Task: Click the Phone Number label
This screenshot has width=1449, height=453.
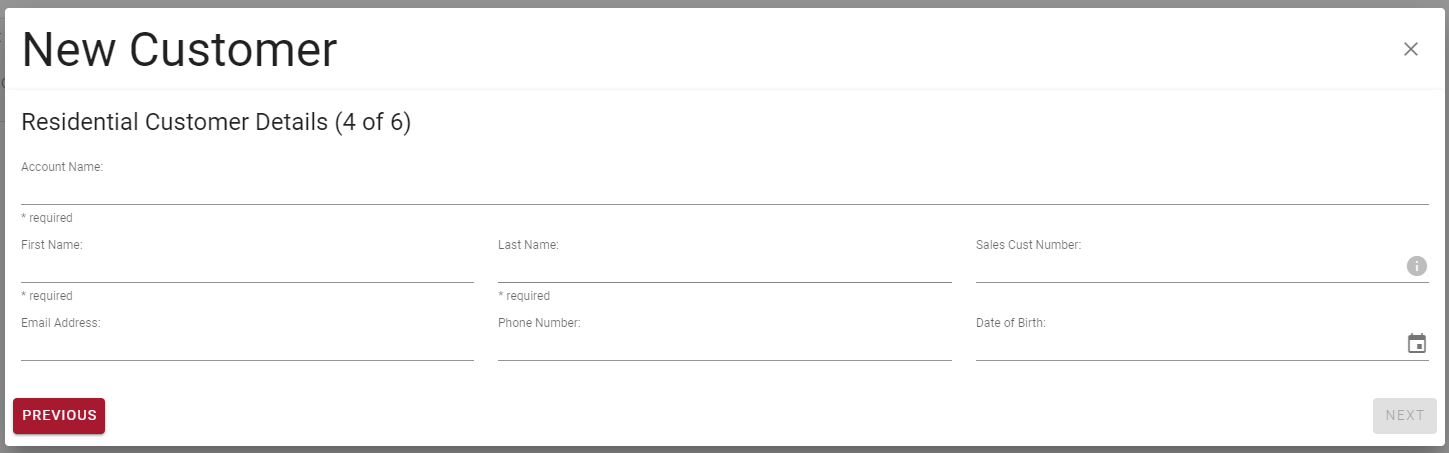Action: click(x=539, y=323)
